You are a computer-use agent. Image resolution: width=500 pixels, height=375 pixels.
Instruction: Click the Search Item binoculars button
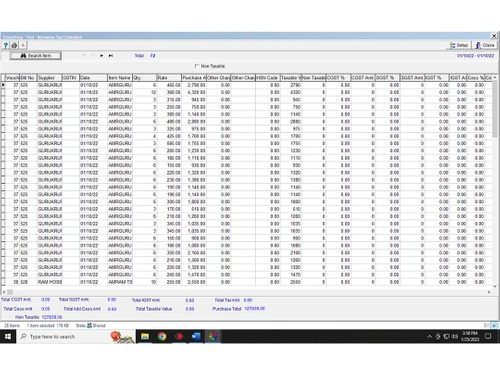[x=36, y=56]
